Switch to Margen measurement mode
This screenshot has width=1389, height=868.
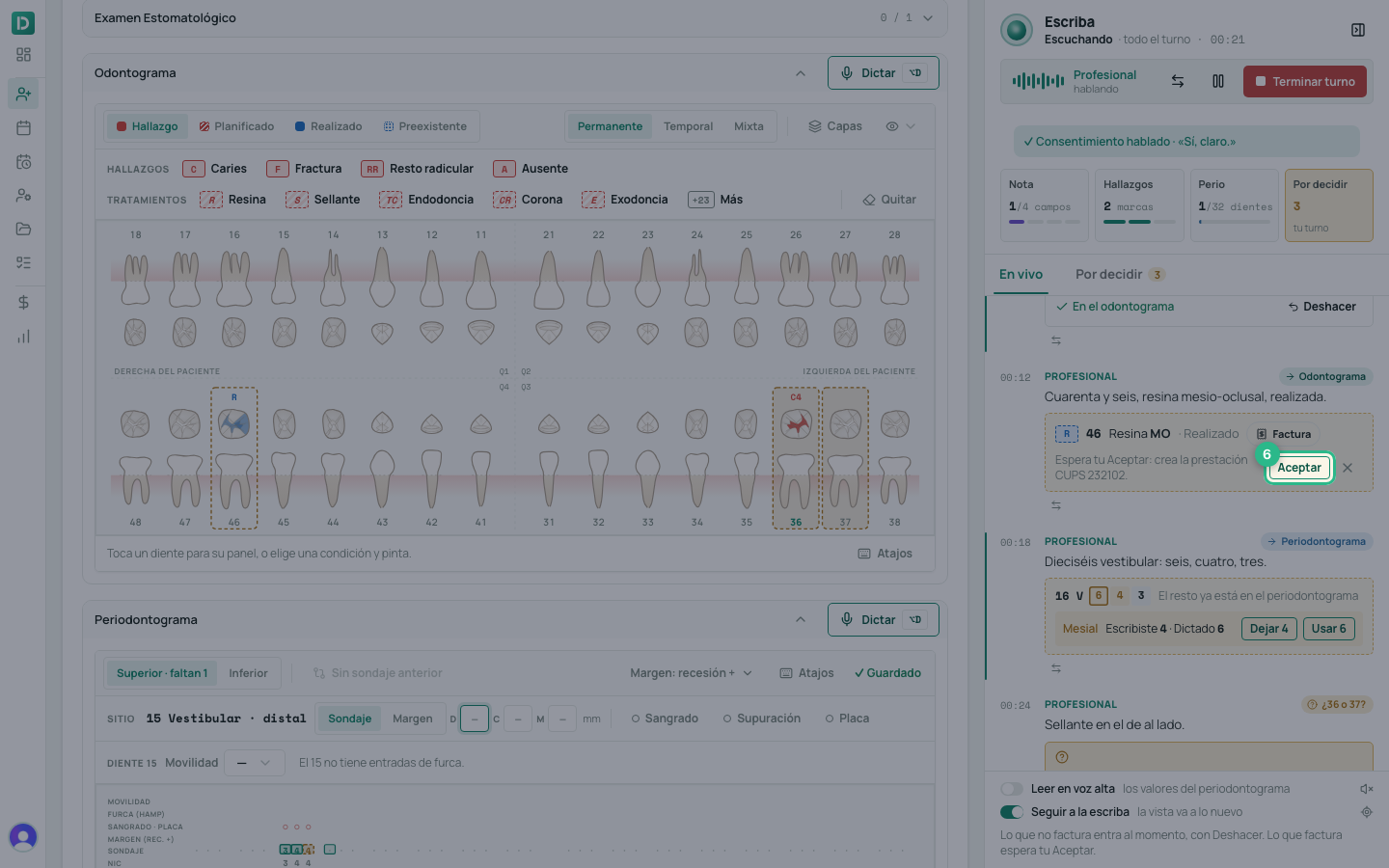pyautogui.click(x=413, y=719)
